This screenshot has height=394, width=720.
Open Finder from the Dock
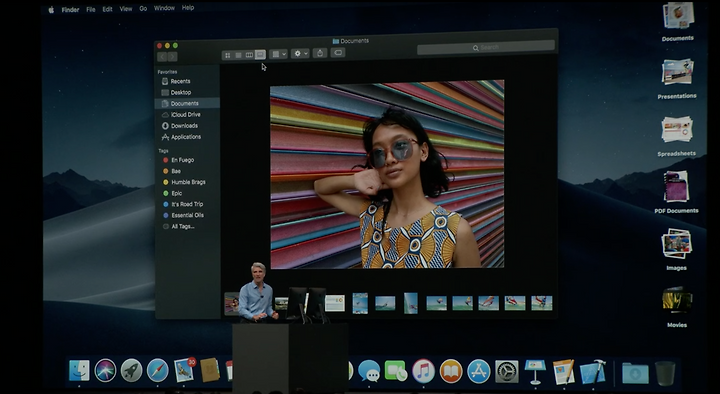79,371
